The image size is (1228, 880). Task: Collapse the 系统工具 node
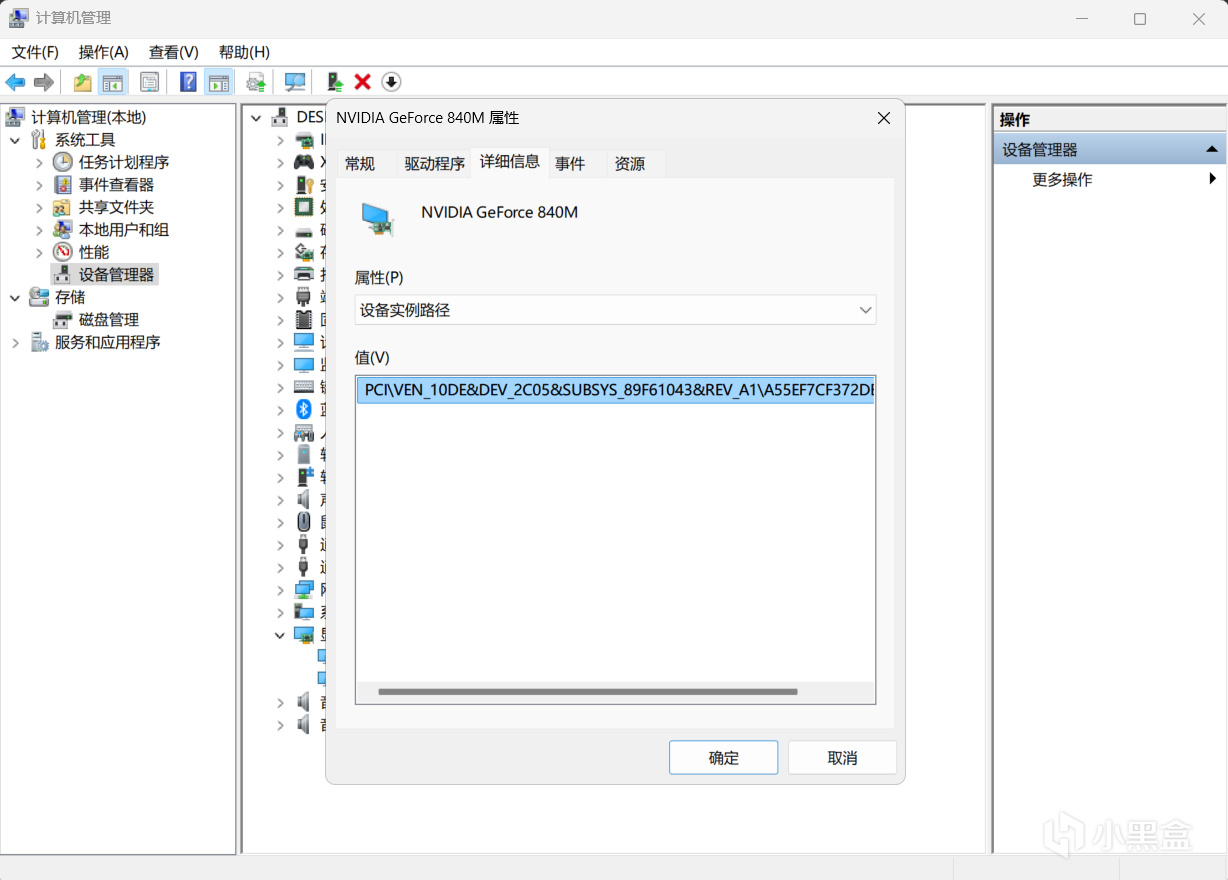click(x=15, y=140)
